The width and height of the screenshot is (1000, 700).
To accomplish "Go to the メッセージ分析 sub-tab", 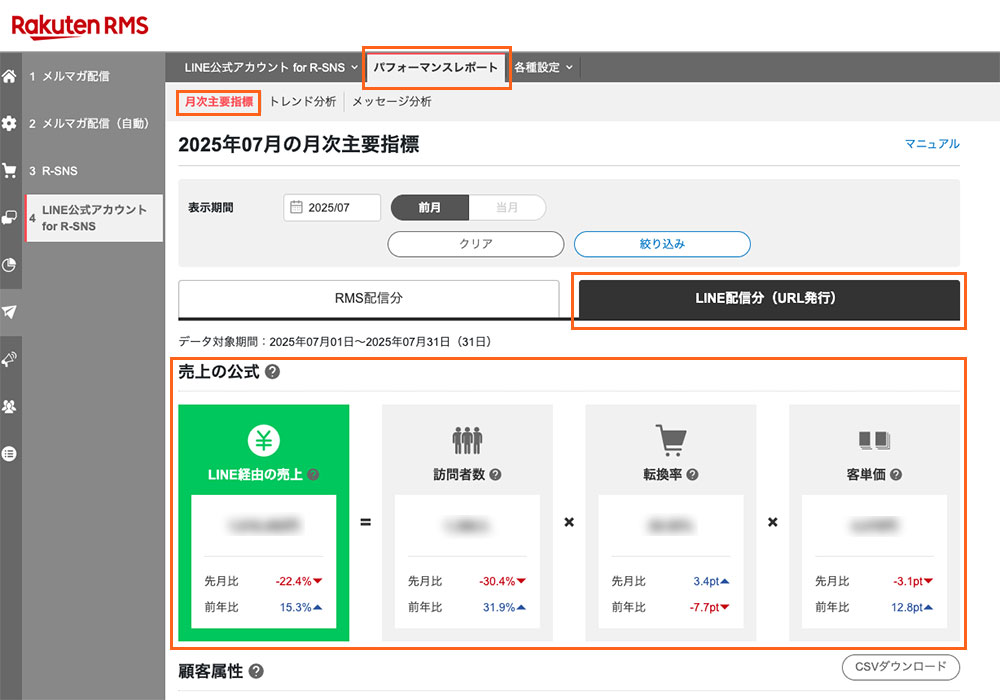I will click(x=392, y=101).
